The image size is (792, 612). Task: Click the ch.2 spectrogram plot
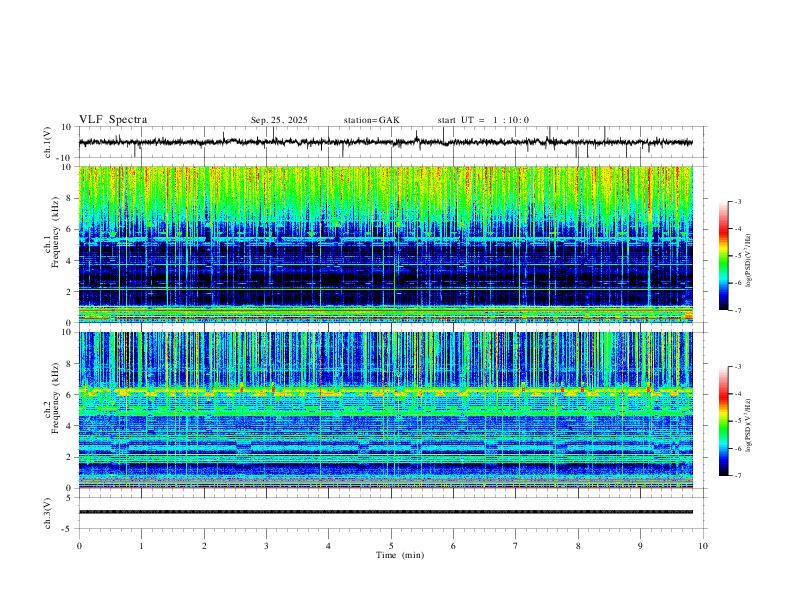385,410
